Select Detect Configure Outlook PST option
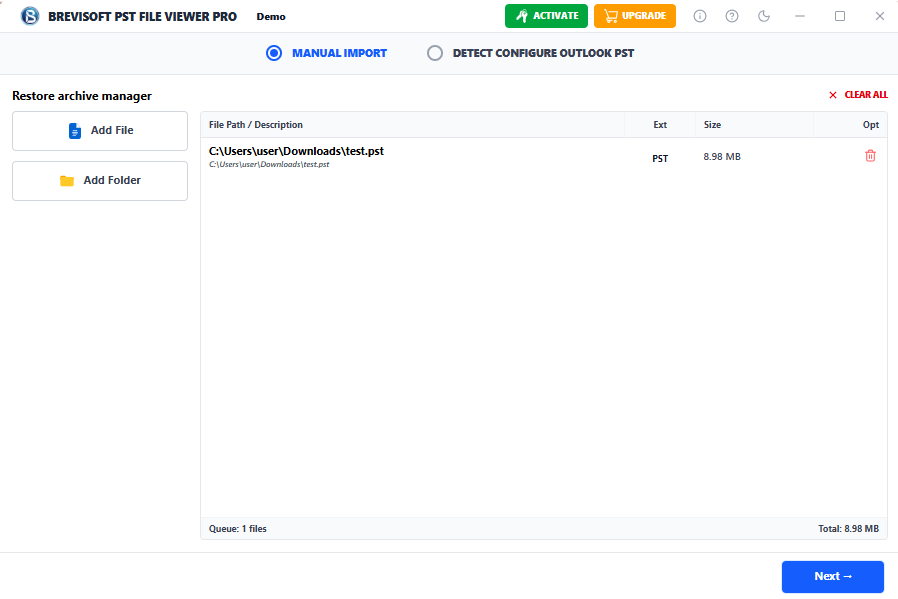Screen dimensions: 898x599 [435, 53]
